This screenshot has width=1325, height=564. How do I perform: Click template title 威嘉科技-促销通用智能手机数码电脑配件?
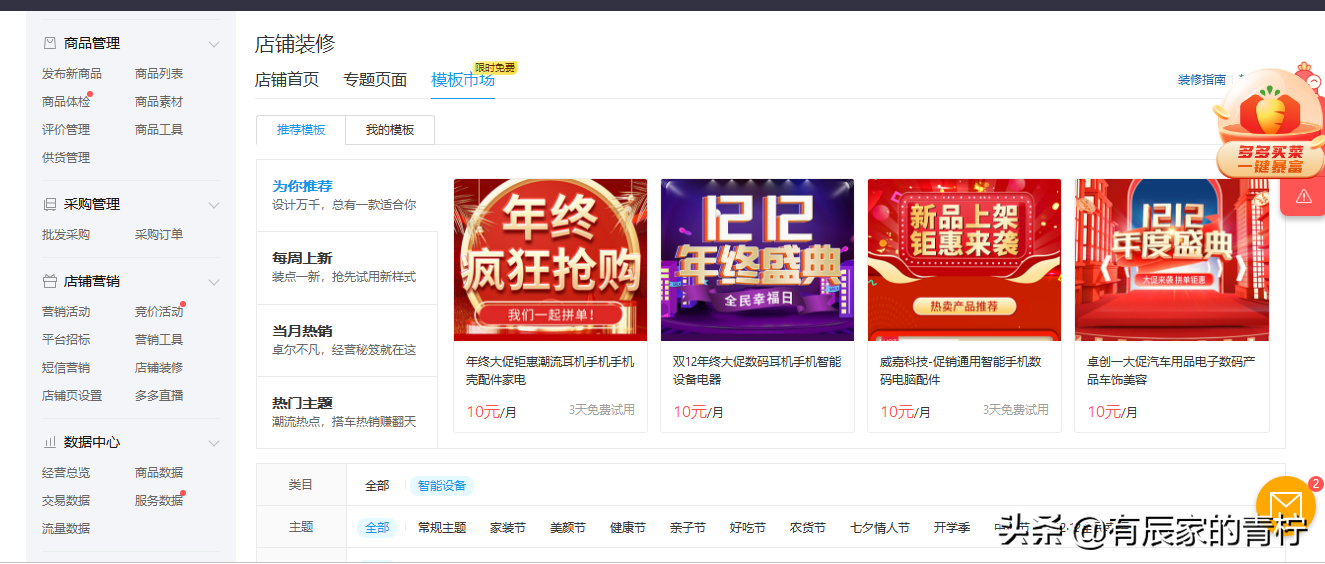click(960, 371)
